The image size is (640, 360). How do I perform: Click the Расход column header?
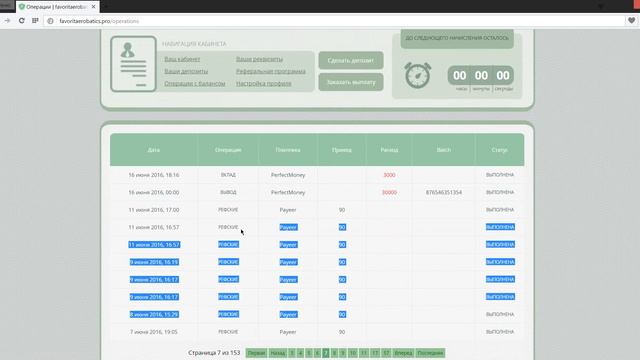click(x=389, y=150)
